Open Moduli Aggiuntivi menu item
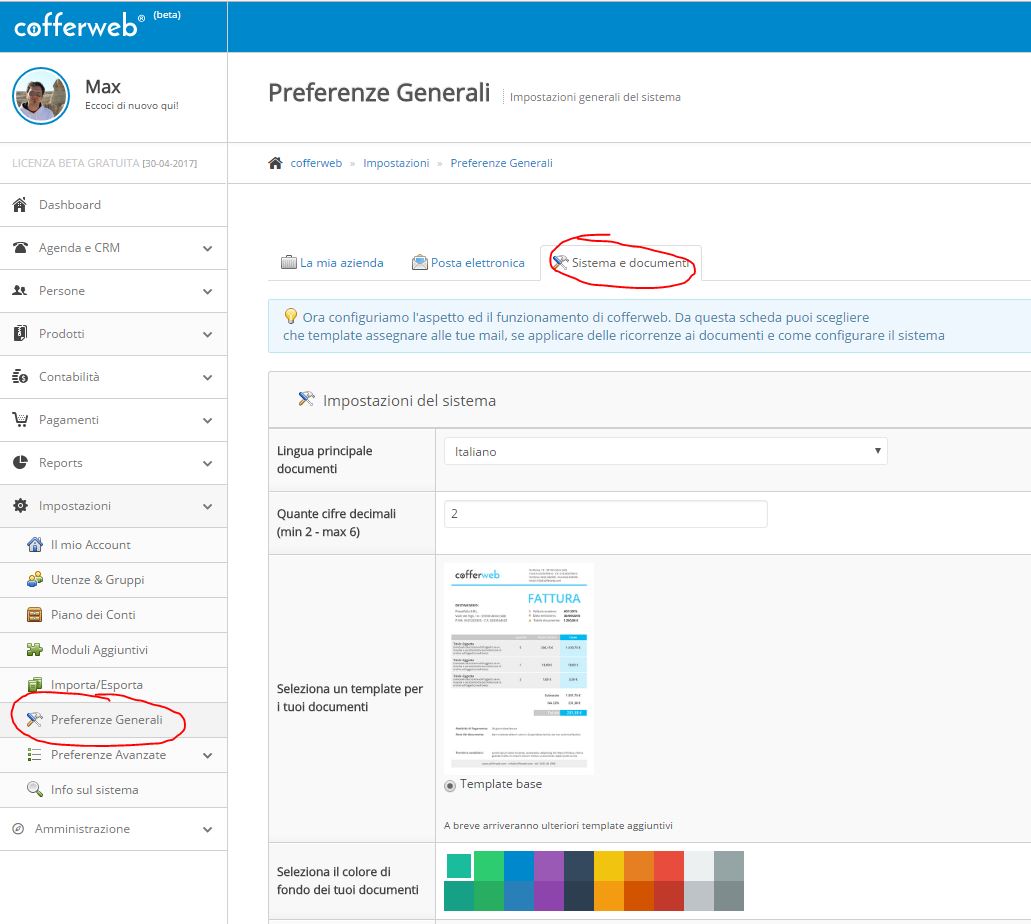1031x924 pixels. [113, 650]
